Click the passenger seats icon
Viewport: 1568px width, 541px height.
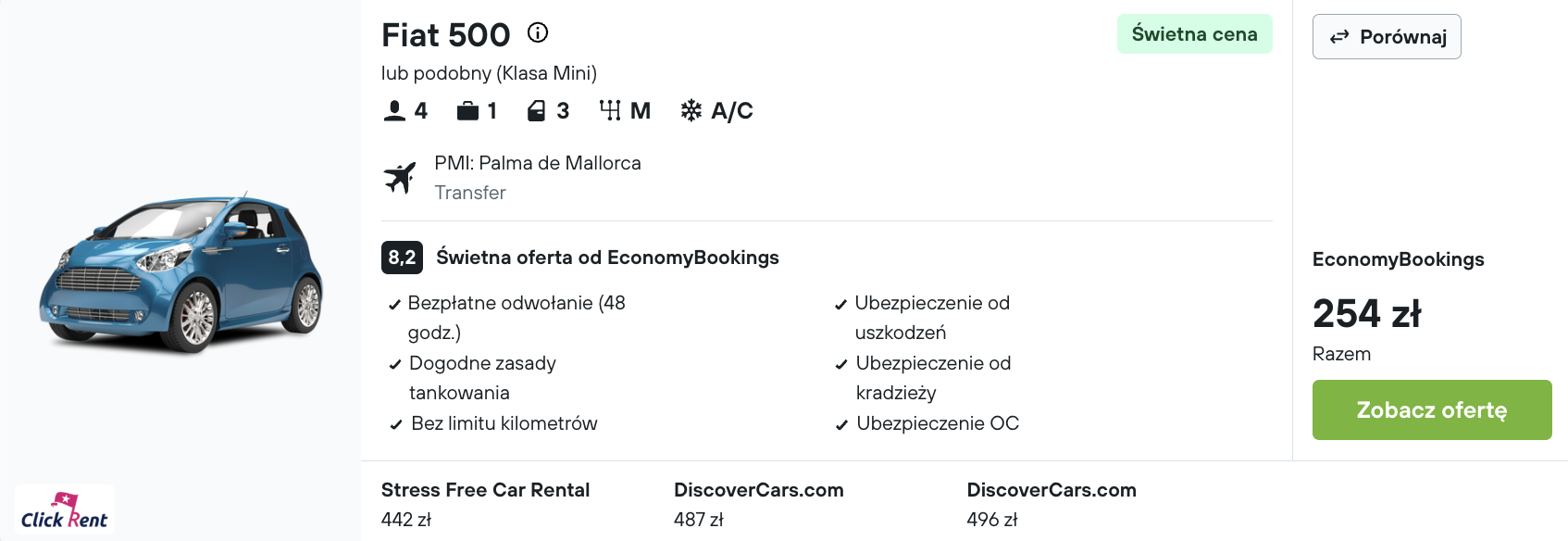pyautogui.click(x=394, y=111)
